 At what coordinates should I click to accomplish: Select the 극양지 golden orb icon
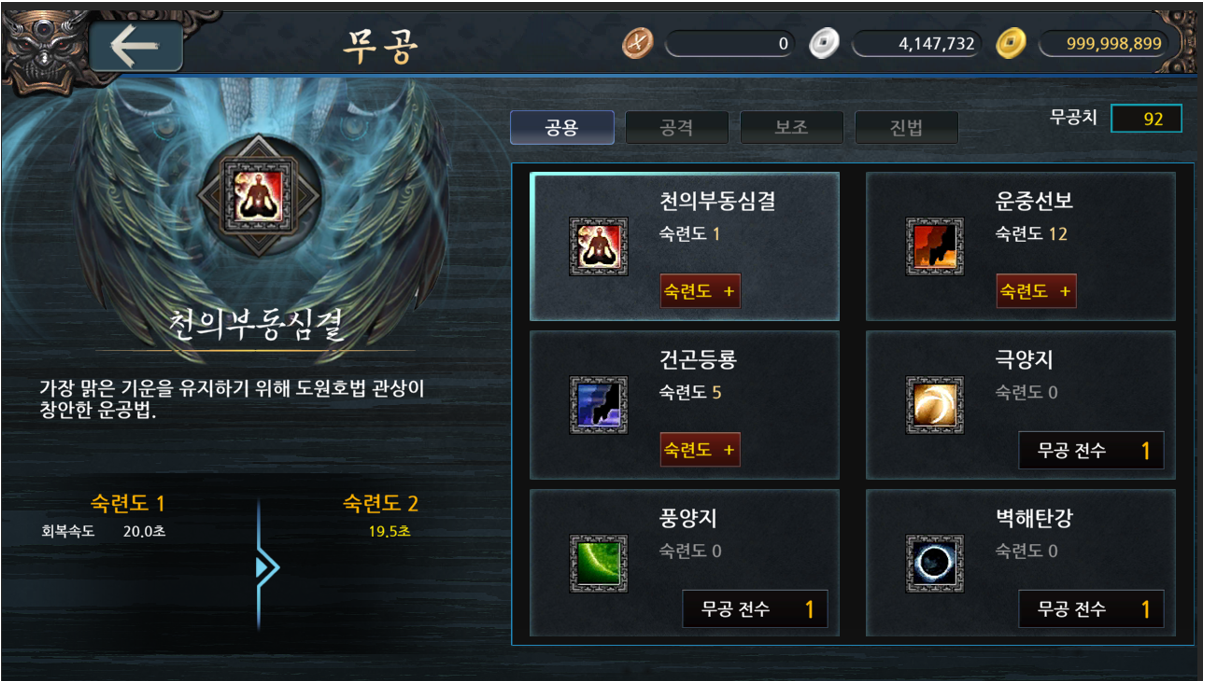click(935, 405)
